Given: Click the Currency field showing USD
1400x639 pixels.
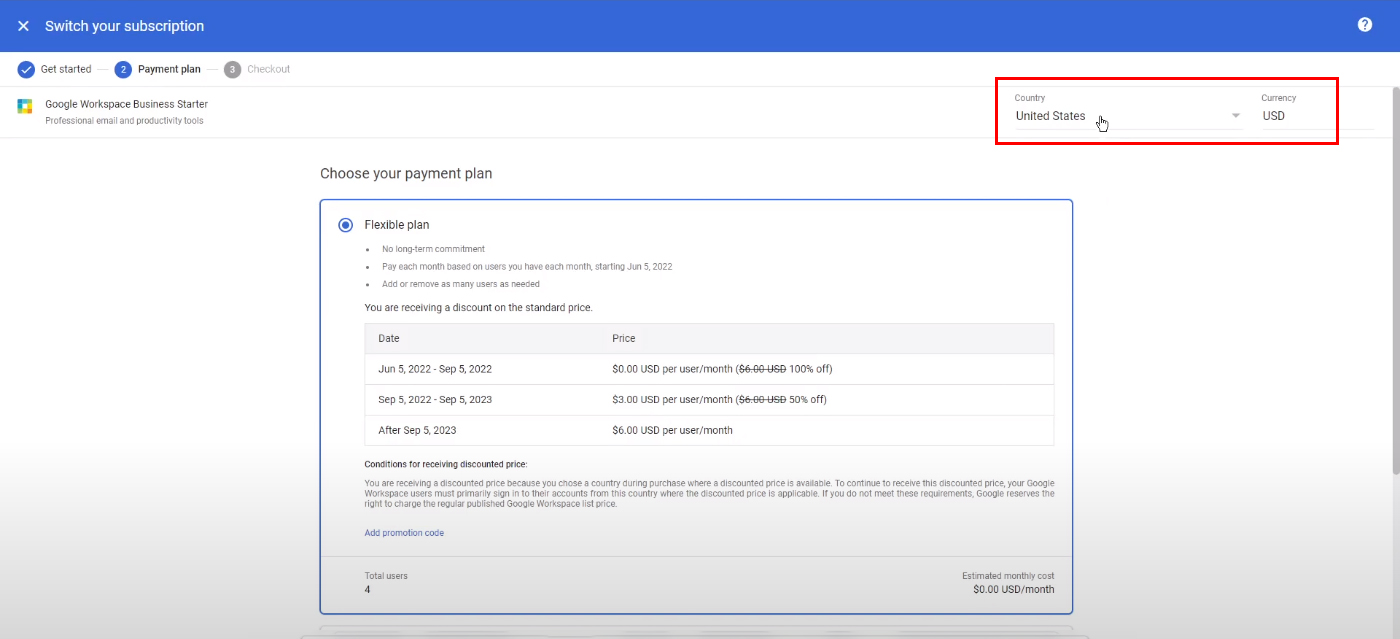Looking at the screenshot, I should tap(1318, 116).
